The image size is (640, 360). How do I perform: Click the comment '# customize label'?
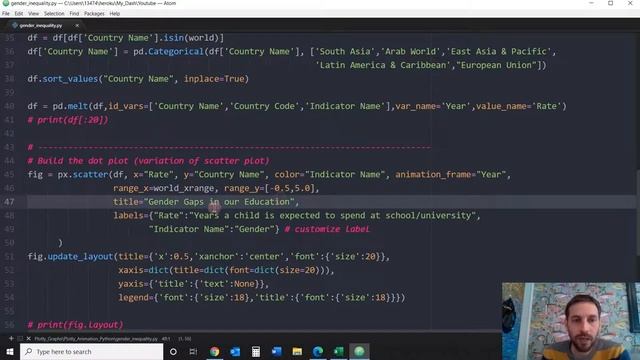click(x=327, y=229)
